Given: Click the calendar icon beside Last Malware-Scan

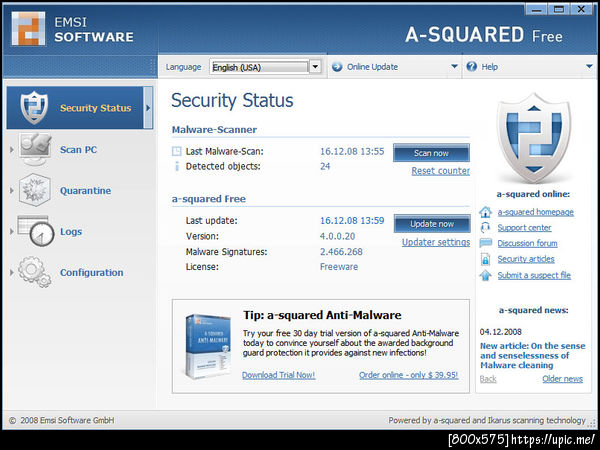Looking at the screenshot, I should [176, 151].
